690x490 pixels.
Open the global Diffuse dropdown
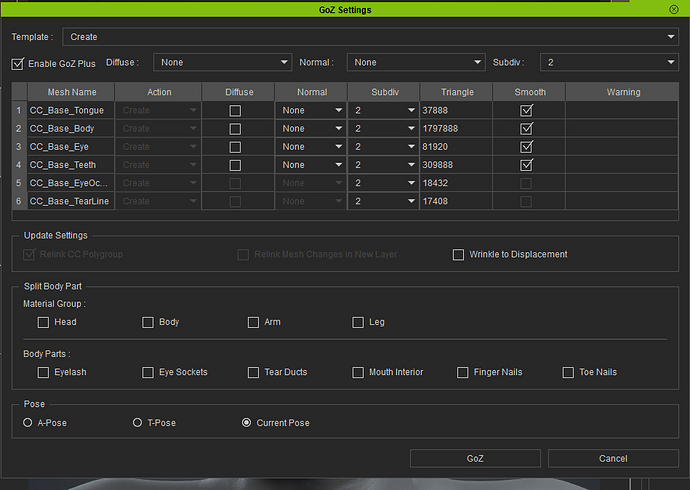point(222,62)
